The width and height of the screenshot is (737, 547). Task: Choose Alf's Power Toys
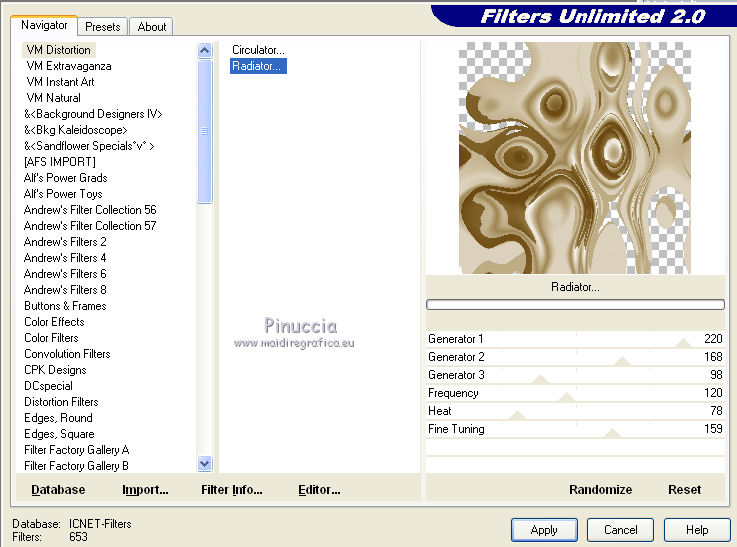[x=63, y=194]
